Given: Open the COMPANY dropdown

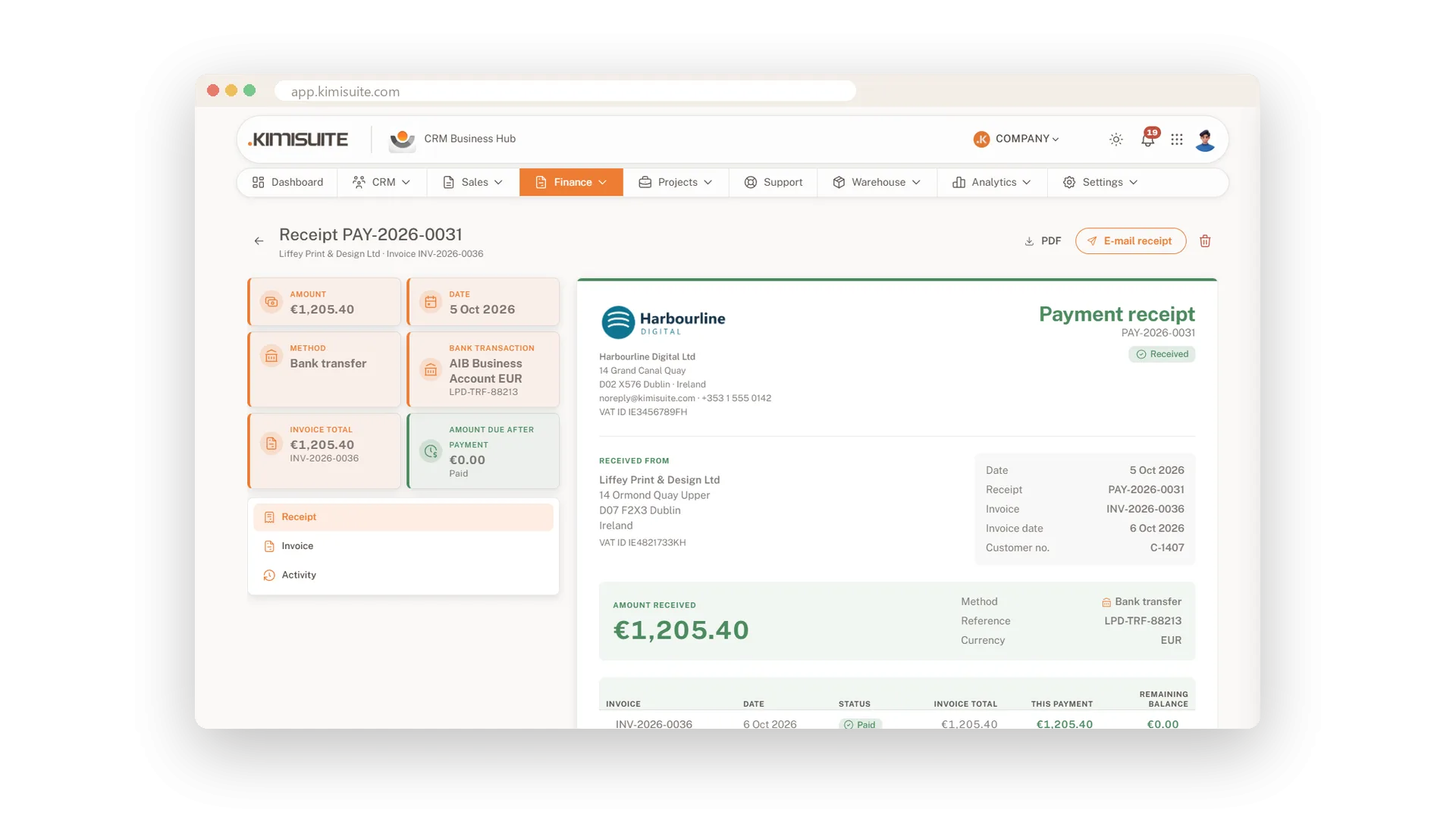Looking at the screenshot, I should 1016,139.
